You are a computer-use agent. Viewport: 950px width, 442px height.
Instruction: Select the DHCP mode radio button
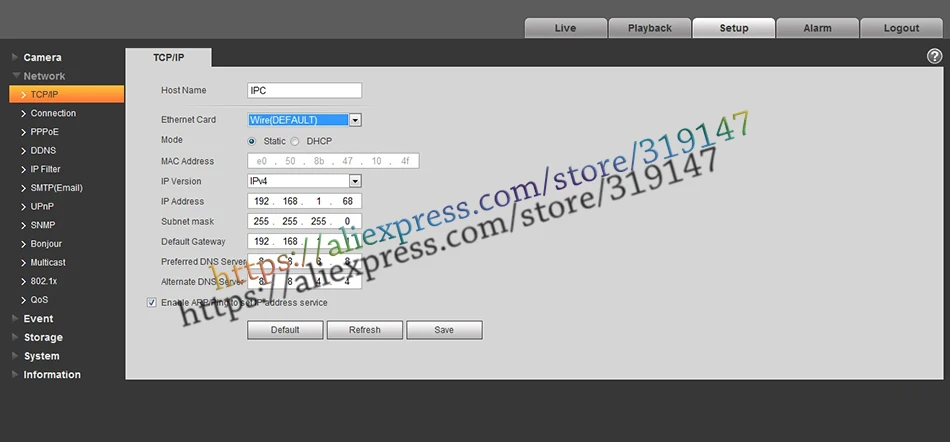pyautogui.click(x=295, y=141)
